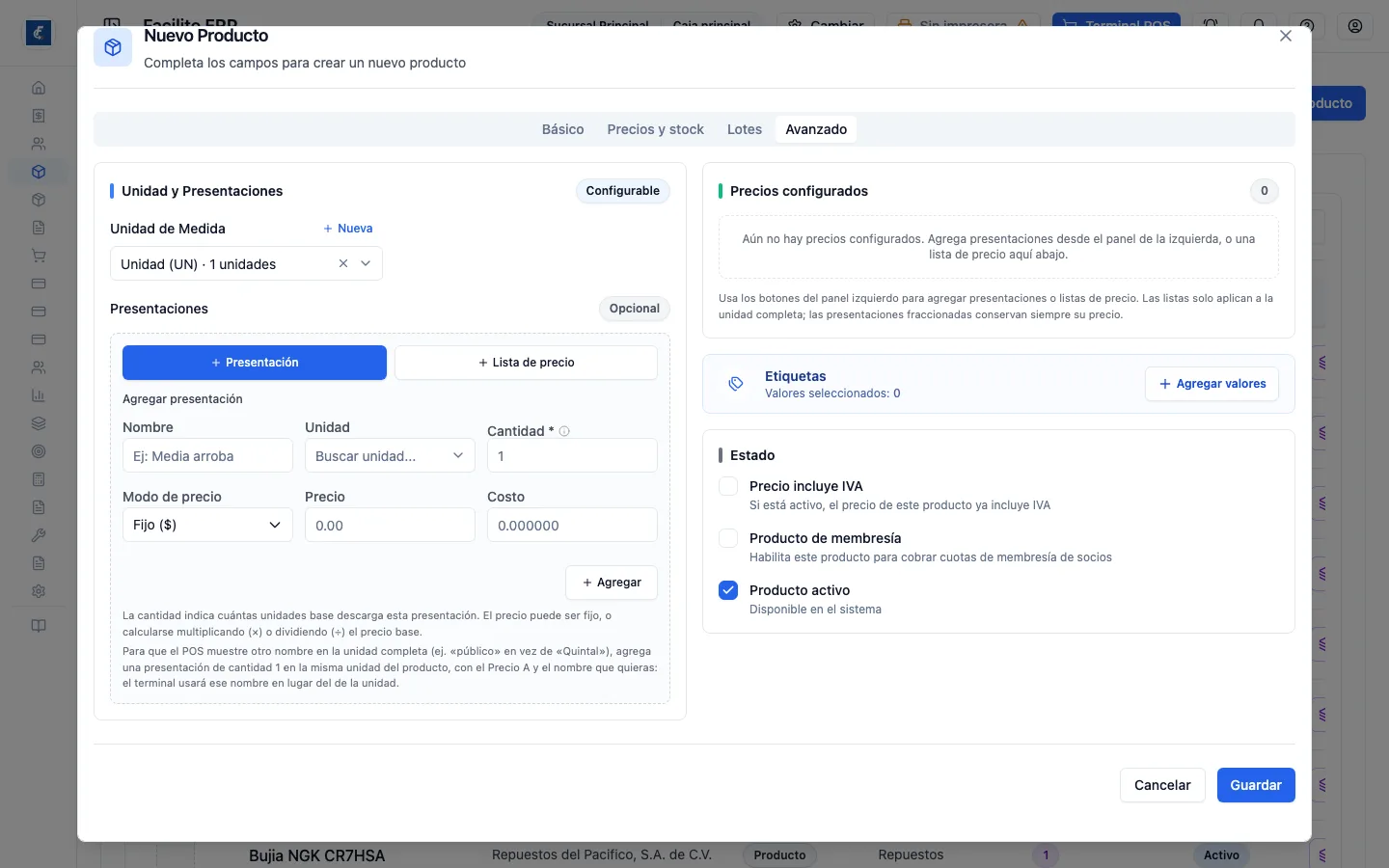Focus the Costo input field
Image resolution: width=1389 pixels, height=868 pixels.
coord(572,525)
